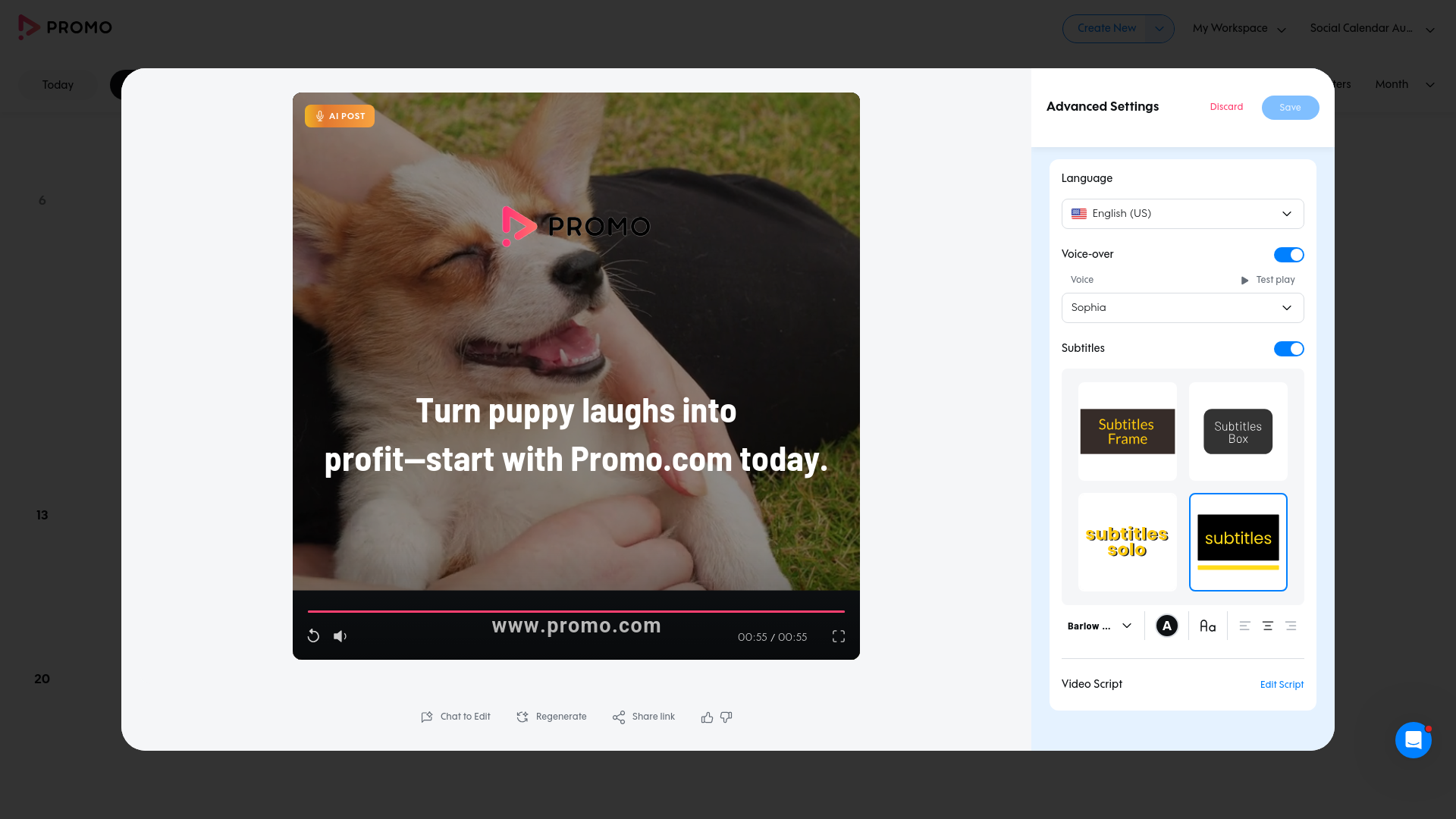The height and width of the screenshot is (819, 1456).
Task: Click calendar date 20
Action: pos(42,679)
